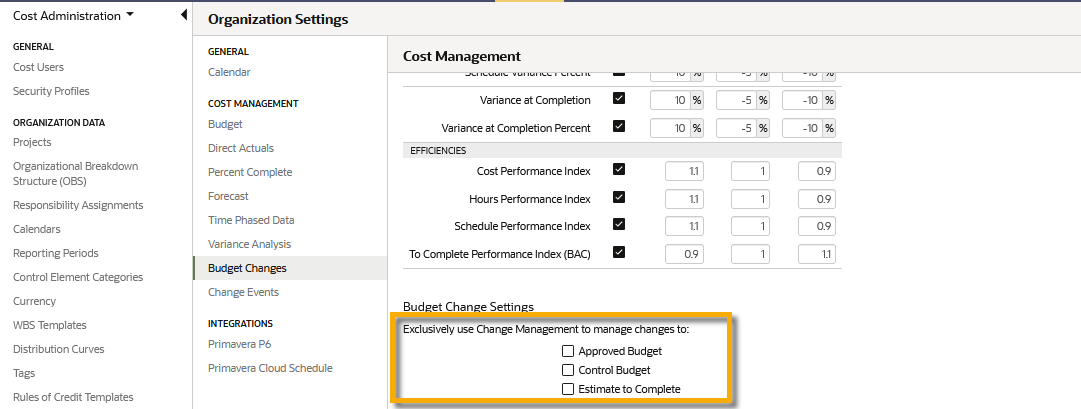1081x409 pixels.
Task: Open Distribution Curves page
Action: tap(58, 349)
